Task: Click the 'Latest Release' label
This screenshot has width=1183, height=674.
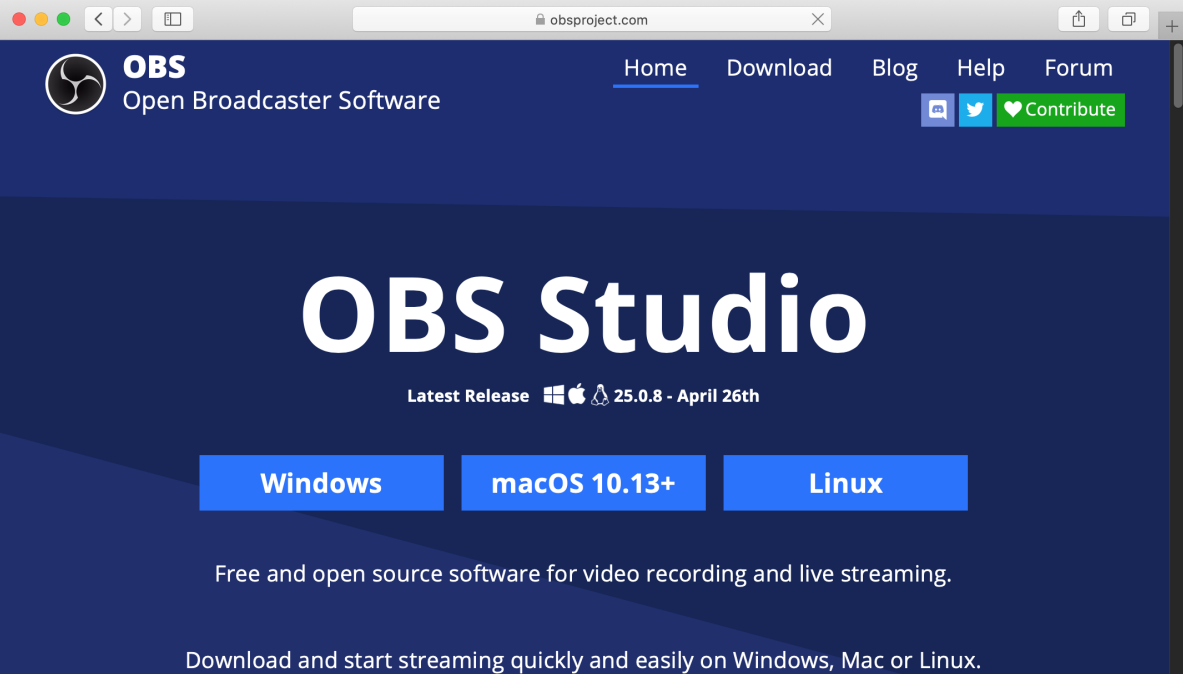Action: point(468,395)
